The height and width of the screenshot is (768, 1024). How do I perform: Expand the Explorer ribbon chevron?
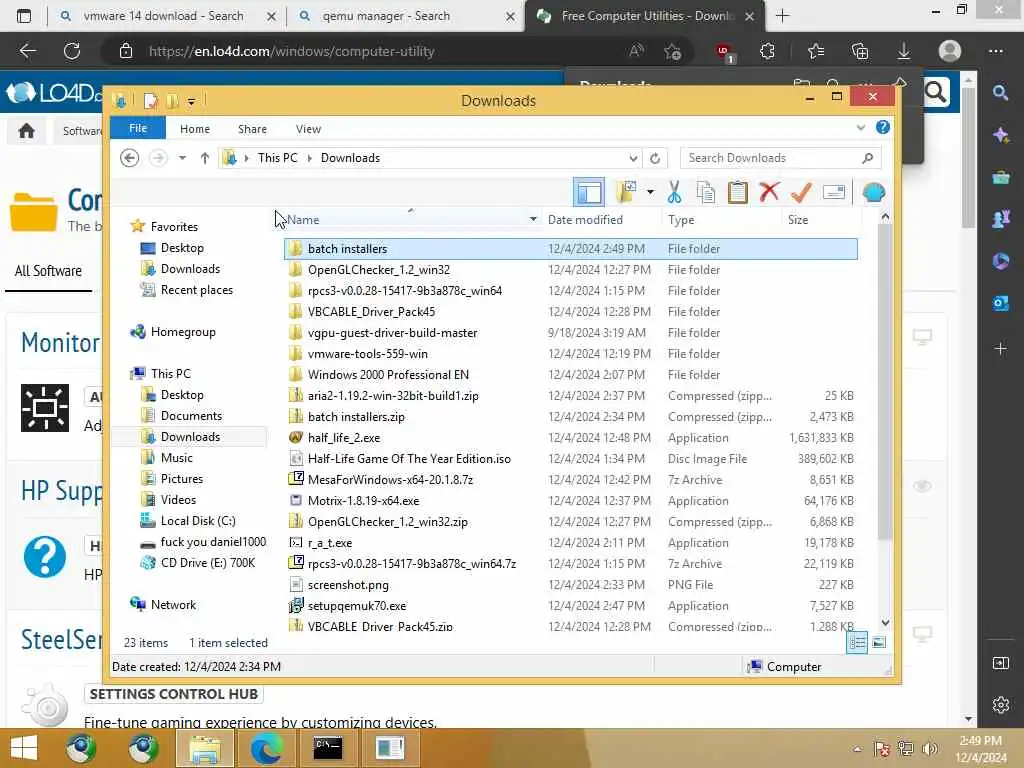coord(861,128)
